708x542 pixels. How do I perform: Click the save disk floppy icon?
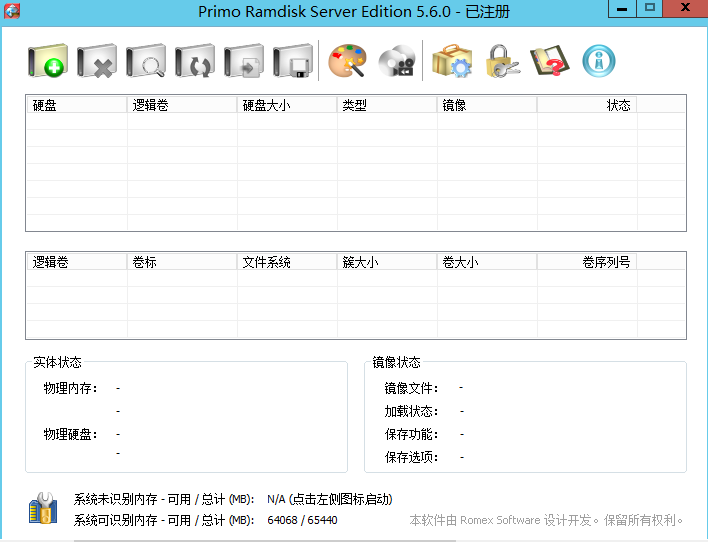click(x=293, y=61)
